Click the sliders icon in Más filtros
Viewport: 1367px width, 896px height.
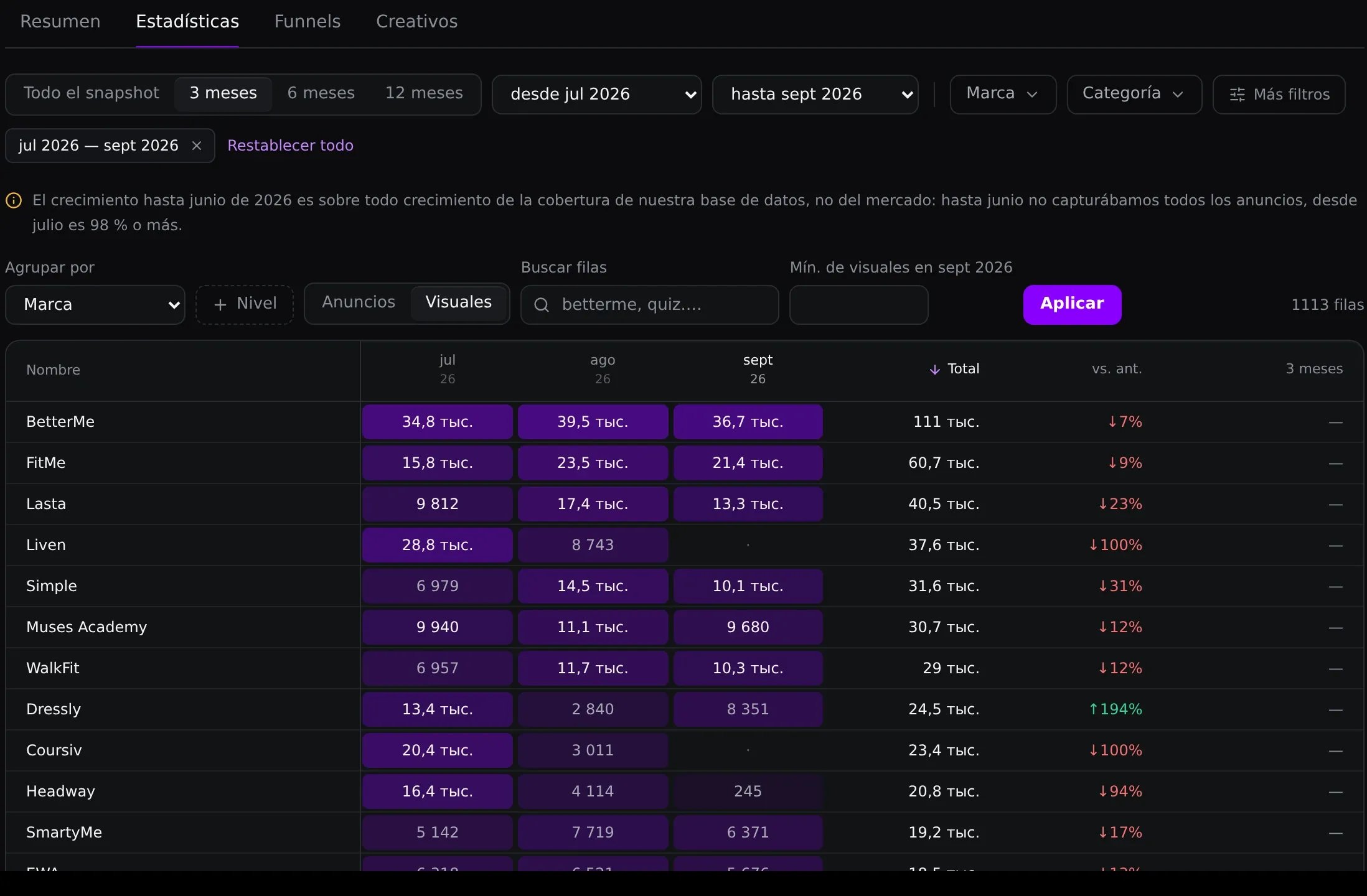(x=1238, y=95)
